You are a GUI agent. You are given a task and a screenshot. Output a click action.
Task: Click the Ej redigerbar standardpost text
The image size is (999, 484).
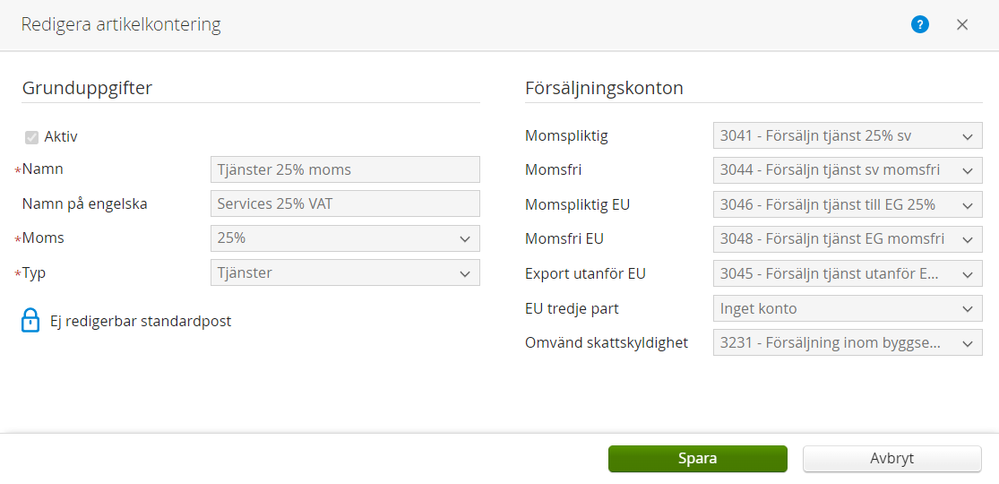click(x=141, y=321)
